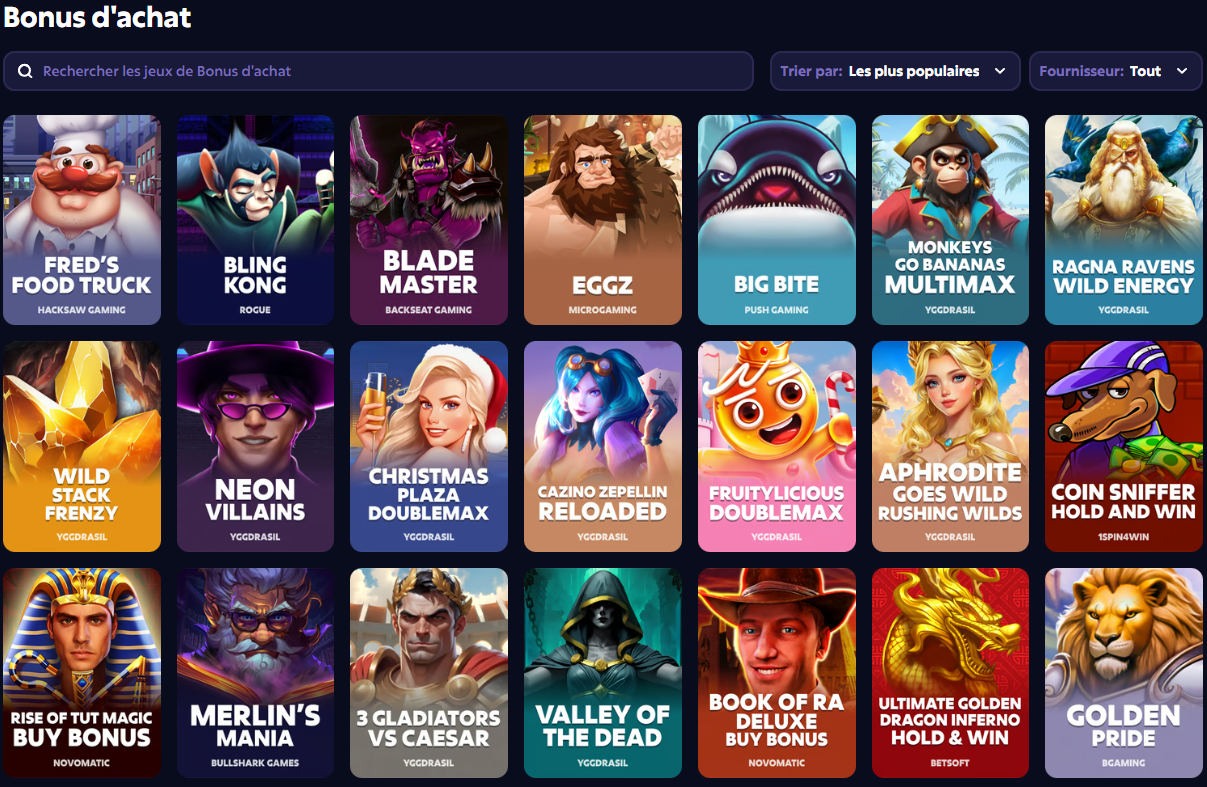Select the Golden Pride lion tile
The height and width of the screenshot is (787, 1207).
tap(1124, 673)
